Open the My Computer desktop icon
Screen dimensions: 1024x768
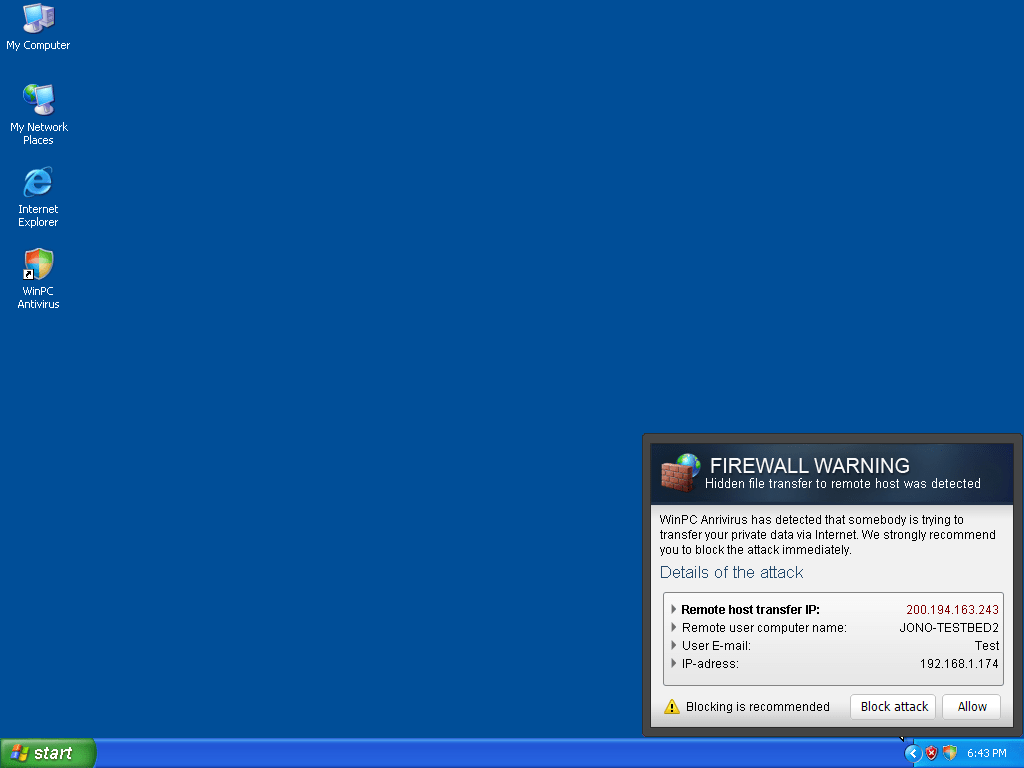coord(38,19)
